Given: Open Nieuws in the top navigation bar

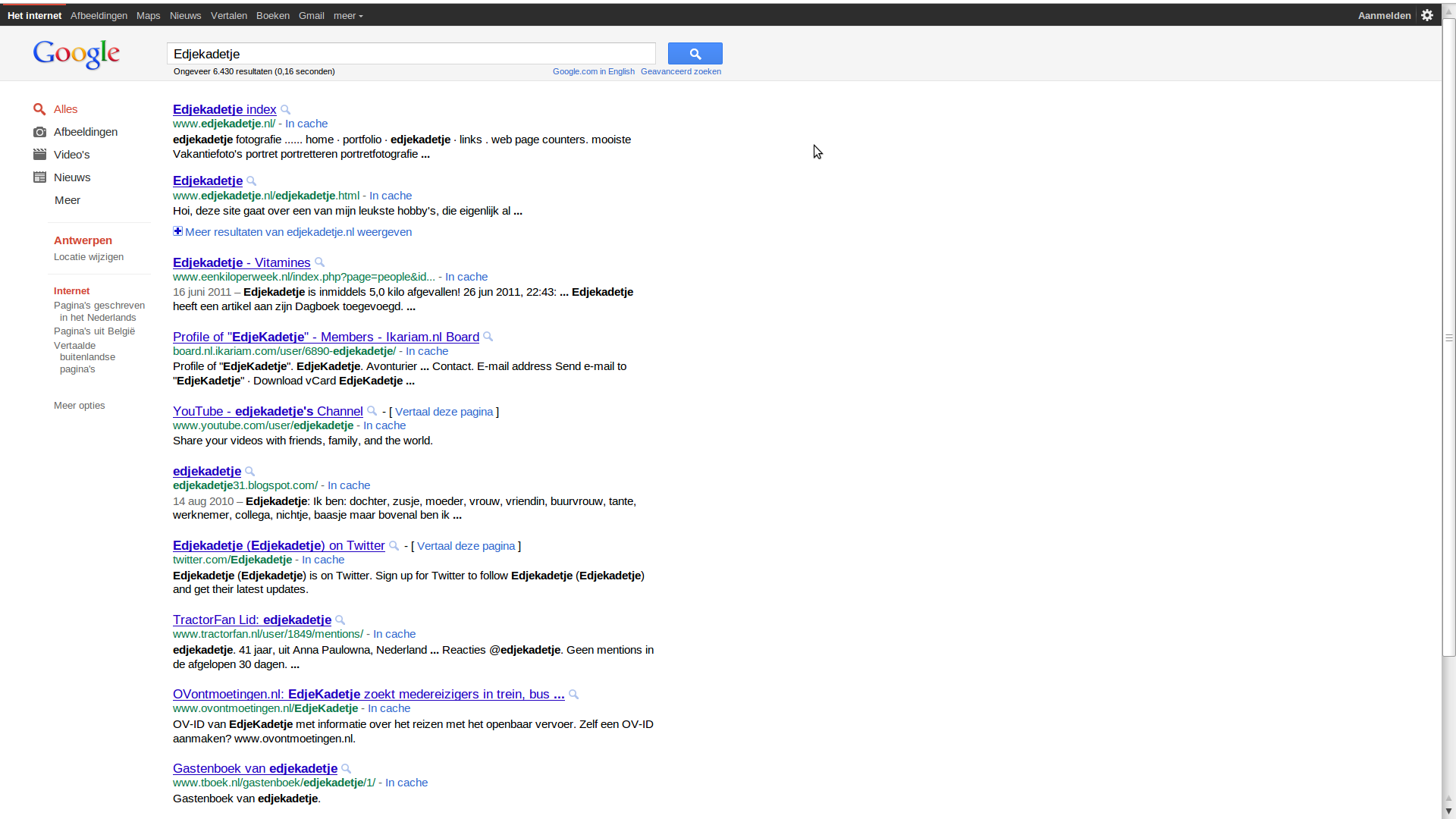Looking at the screenshot, I should point(186,16).
